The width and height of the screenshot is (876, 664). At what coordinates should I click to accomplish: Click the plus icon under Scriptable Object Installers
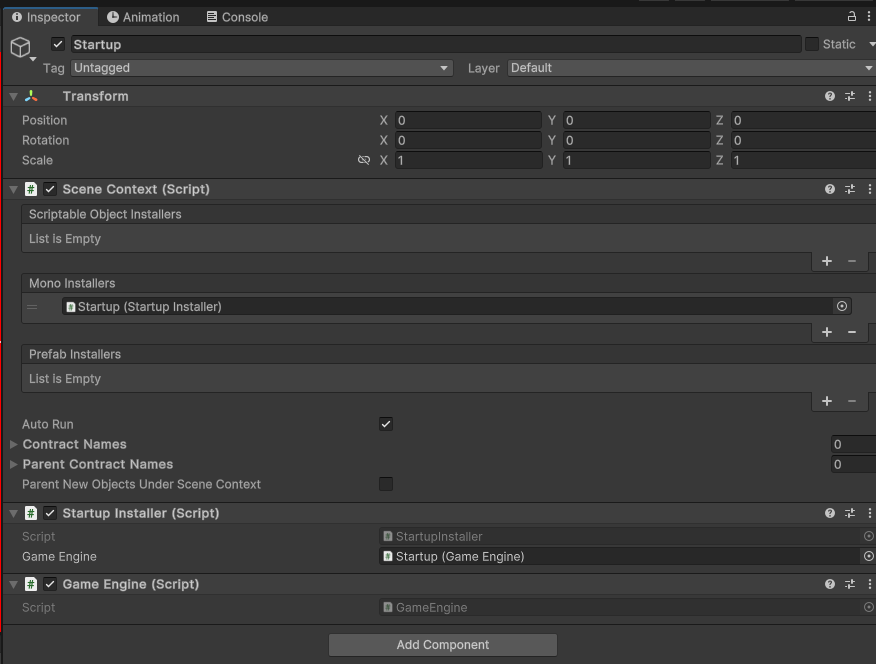pyautogui.click(x=826, y=261)
